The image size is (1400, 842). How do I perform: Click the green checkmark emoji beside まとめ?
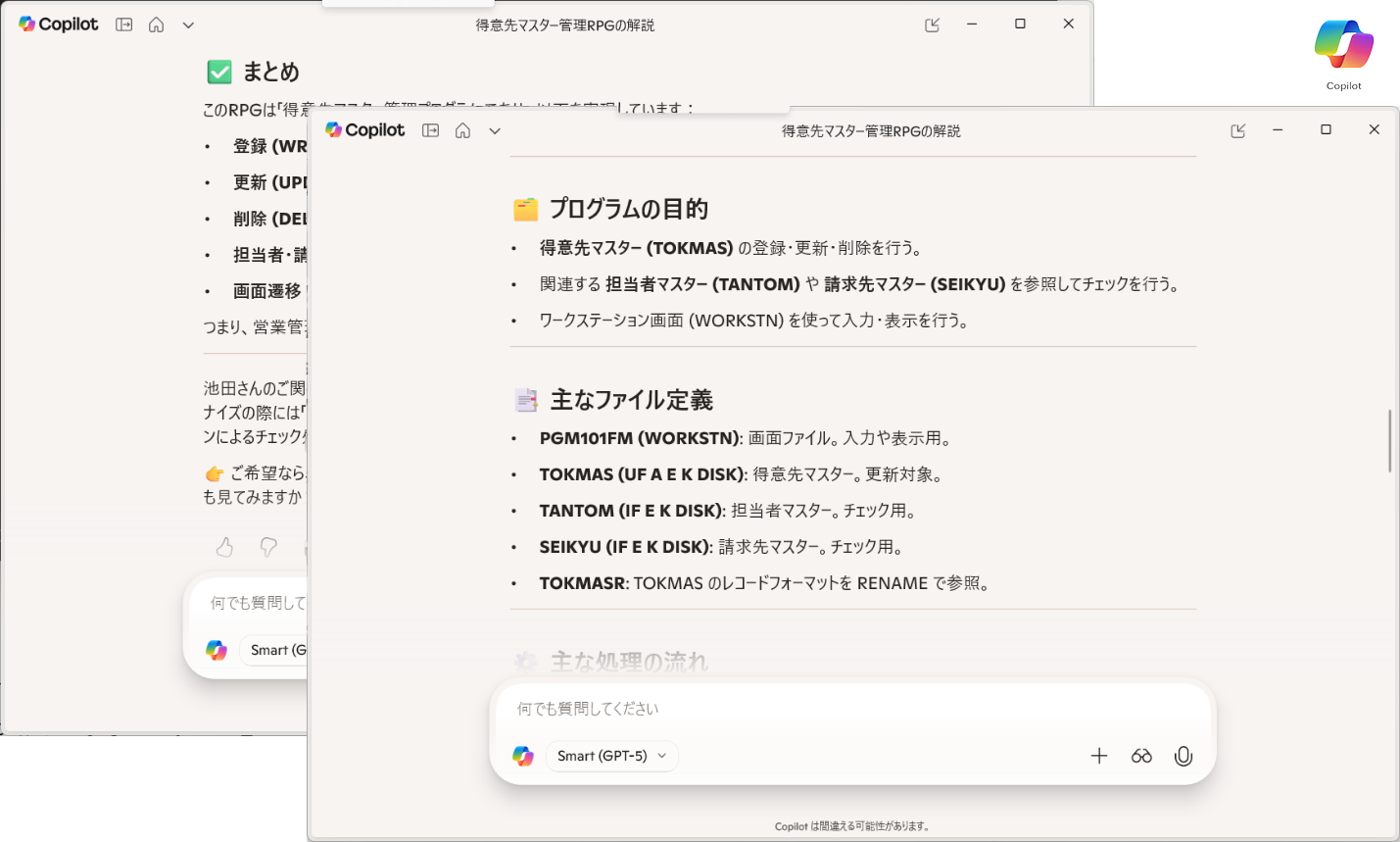[219, 72]
